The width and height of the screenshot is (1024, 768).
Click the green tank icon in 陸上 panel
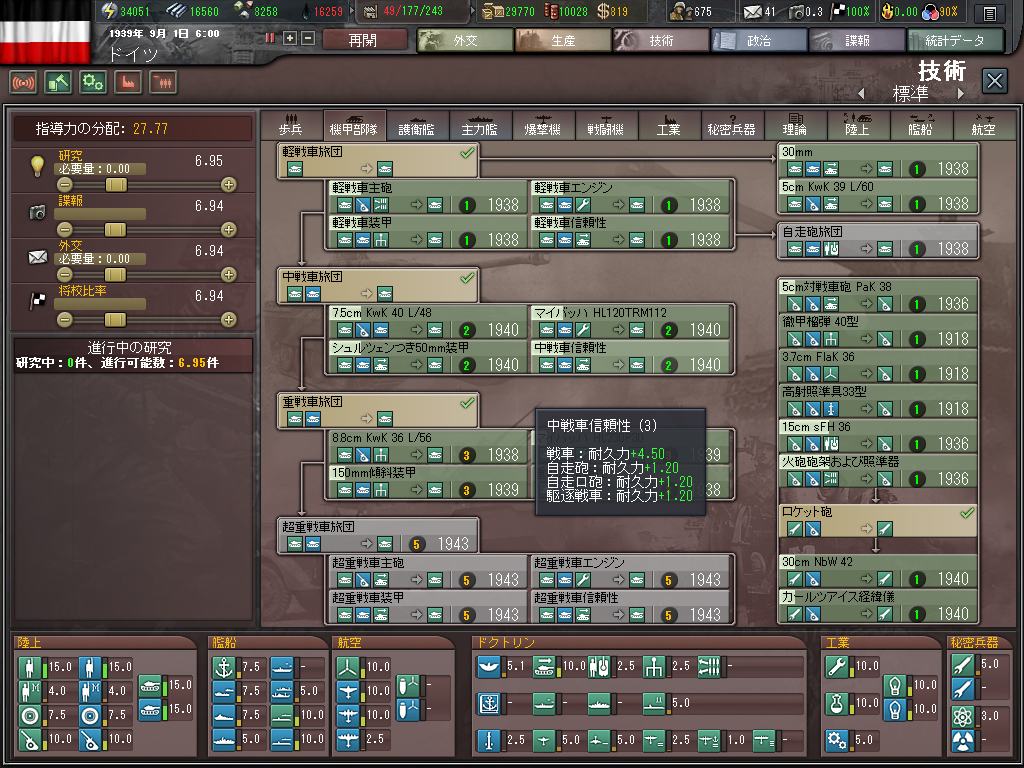pos(151,685)
